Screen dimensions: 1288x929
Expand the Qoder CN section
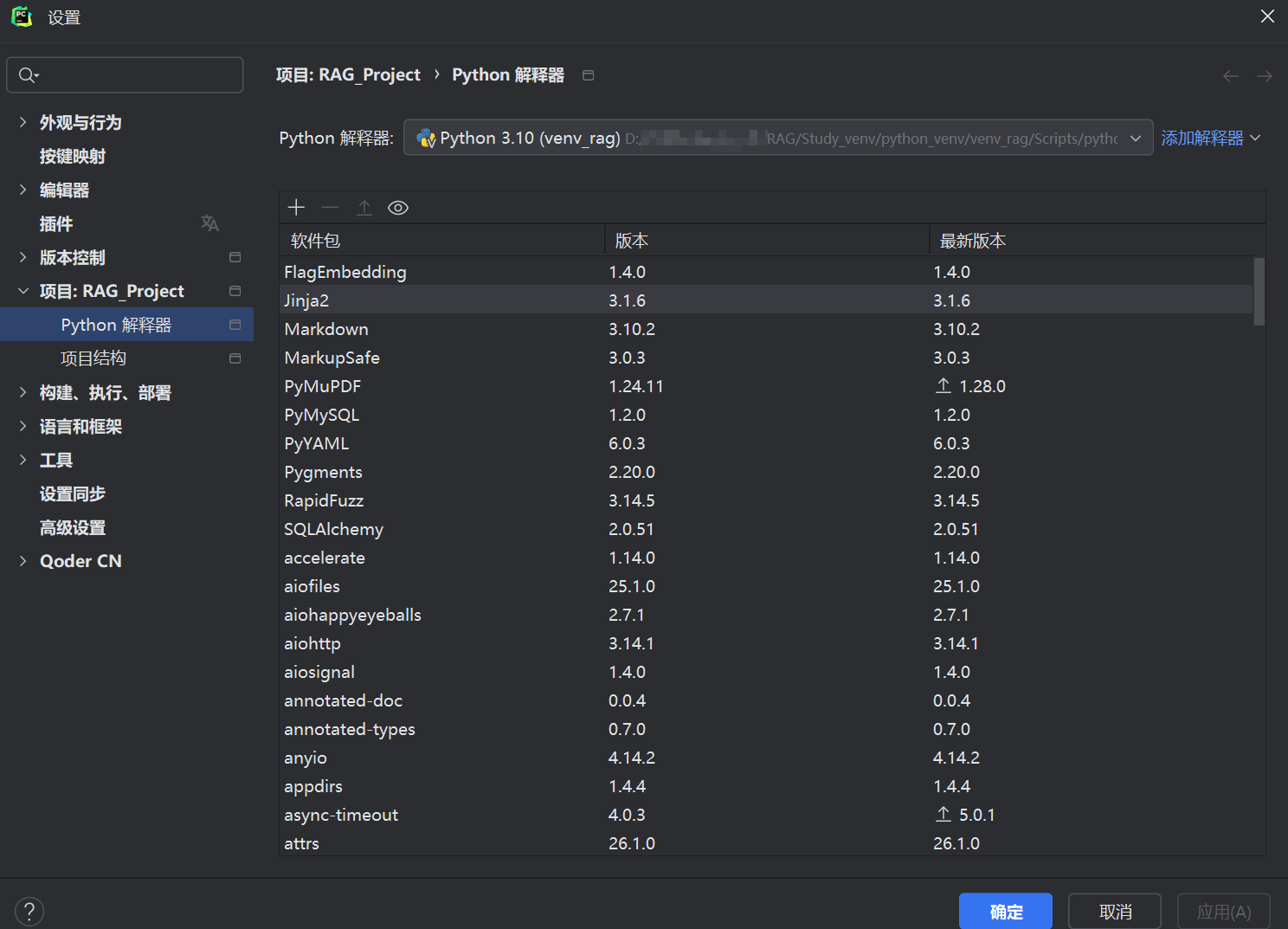tap(23, 561)
